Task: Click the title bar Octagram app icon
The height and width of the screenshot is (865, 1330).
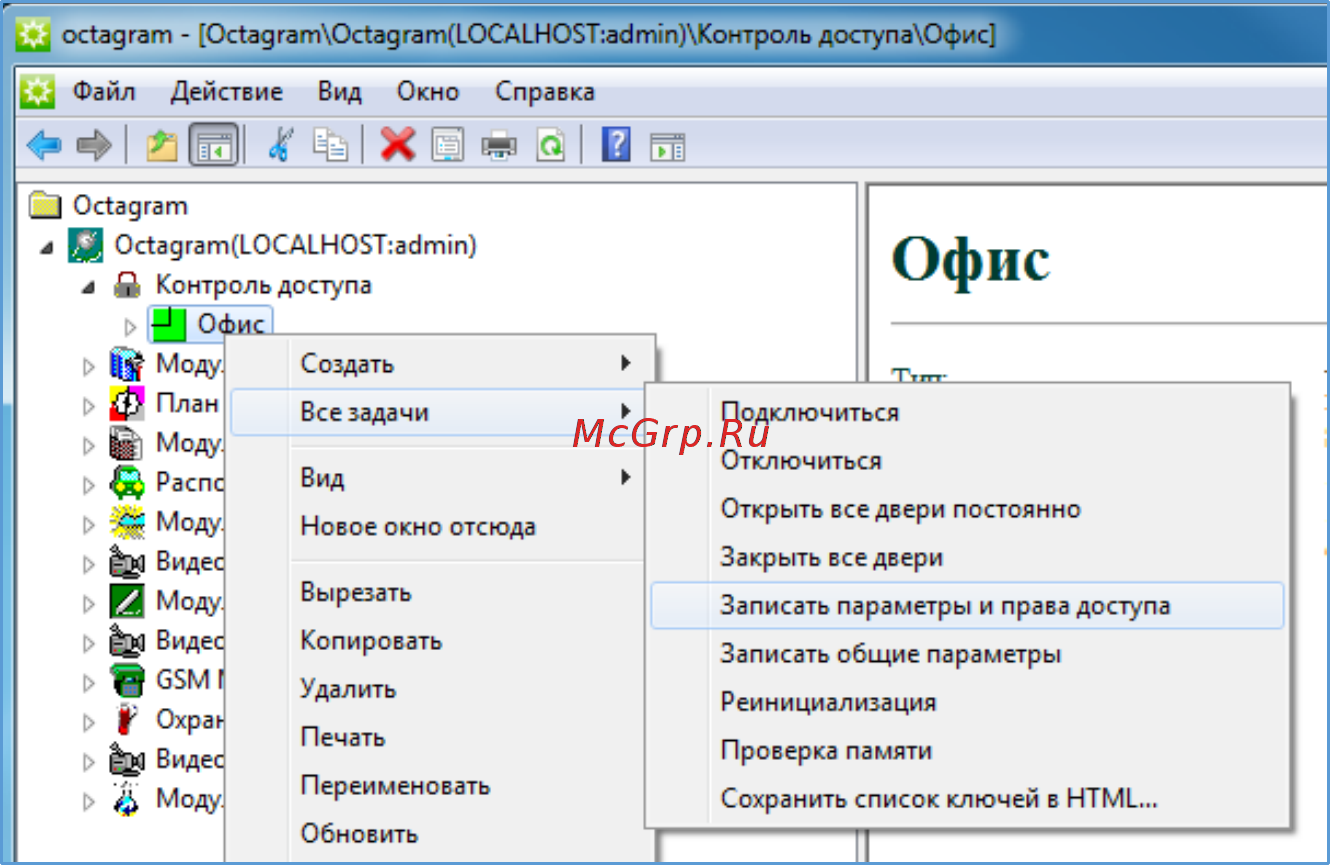Action: pyautogui.click(x=35, y=34)
